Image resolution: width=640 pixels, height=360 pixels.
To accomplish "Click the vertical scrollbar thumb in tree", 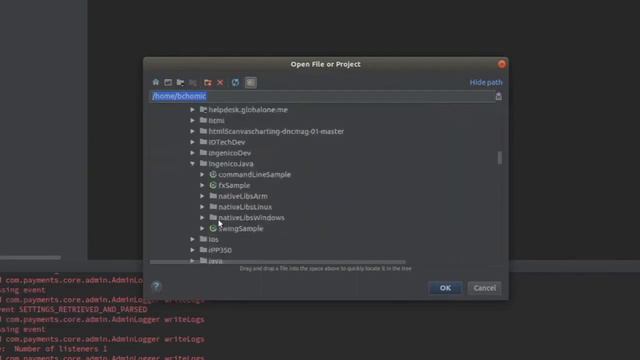I will (x=500, y=158).
